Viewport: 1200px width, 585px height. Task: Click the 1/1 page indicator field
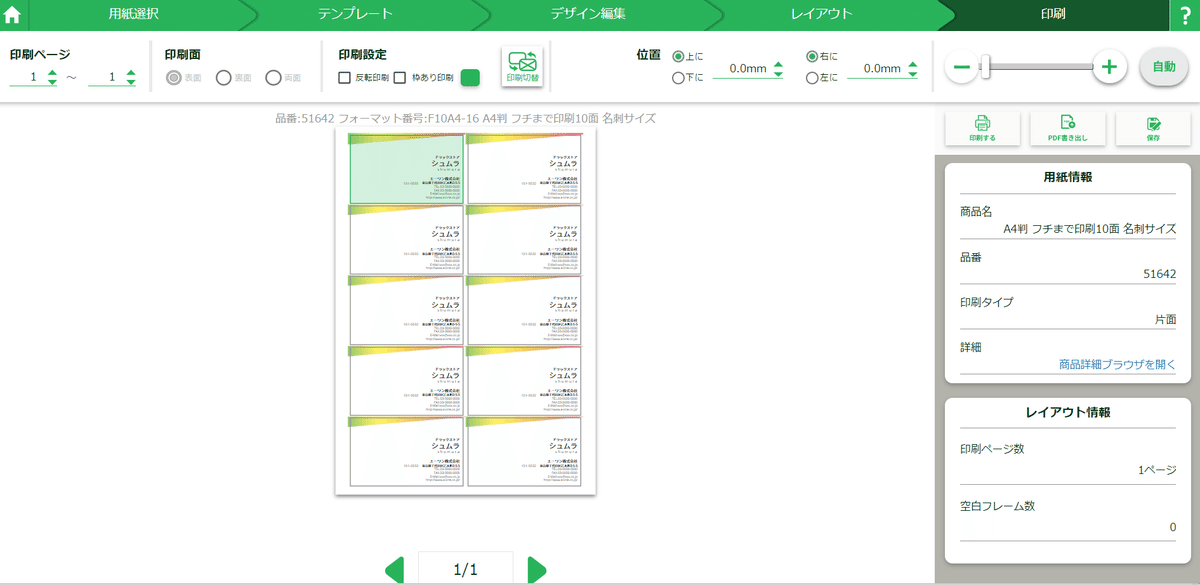(466, 570)
